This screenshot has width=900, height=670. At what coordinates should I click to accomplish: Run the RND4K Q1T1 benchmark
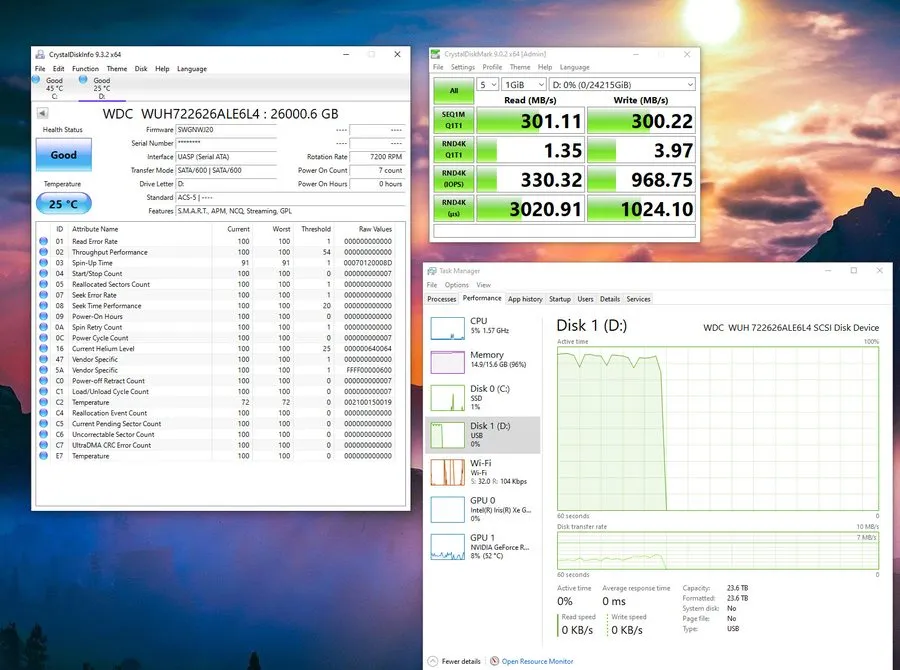click(x=453, y=149)
